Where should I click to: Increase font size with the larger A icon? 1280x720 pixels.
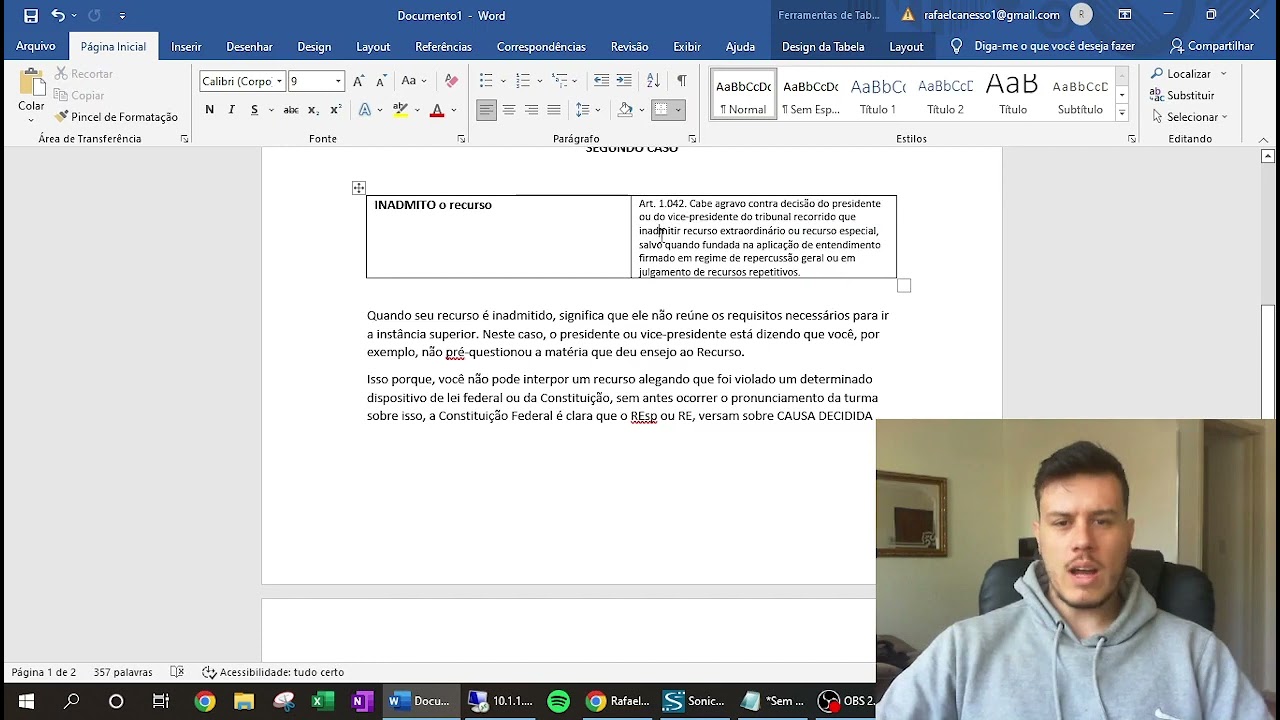359,81
